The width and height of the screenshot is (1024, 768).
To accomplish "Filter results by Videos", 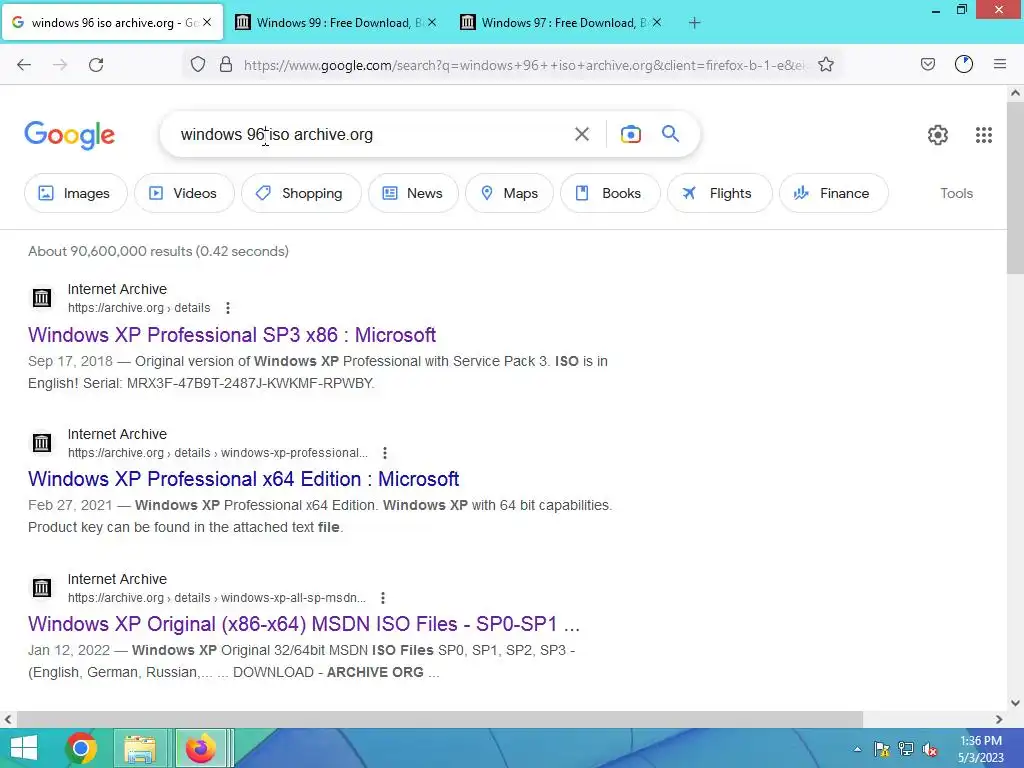I will pyautogui.click(x=184, y=193).
